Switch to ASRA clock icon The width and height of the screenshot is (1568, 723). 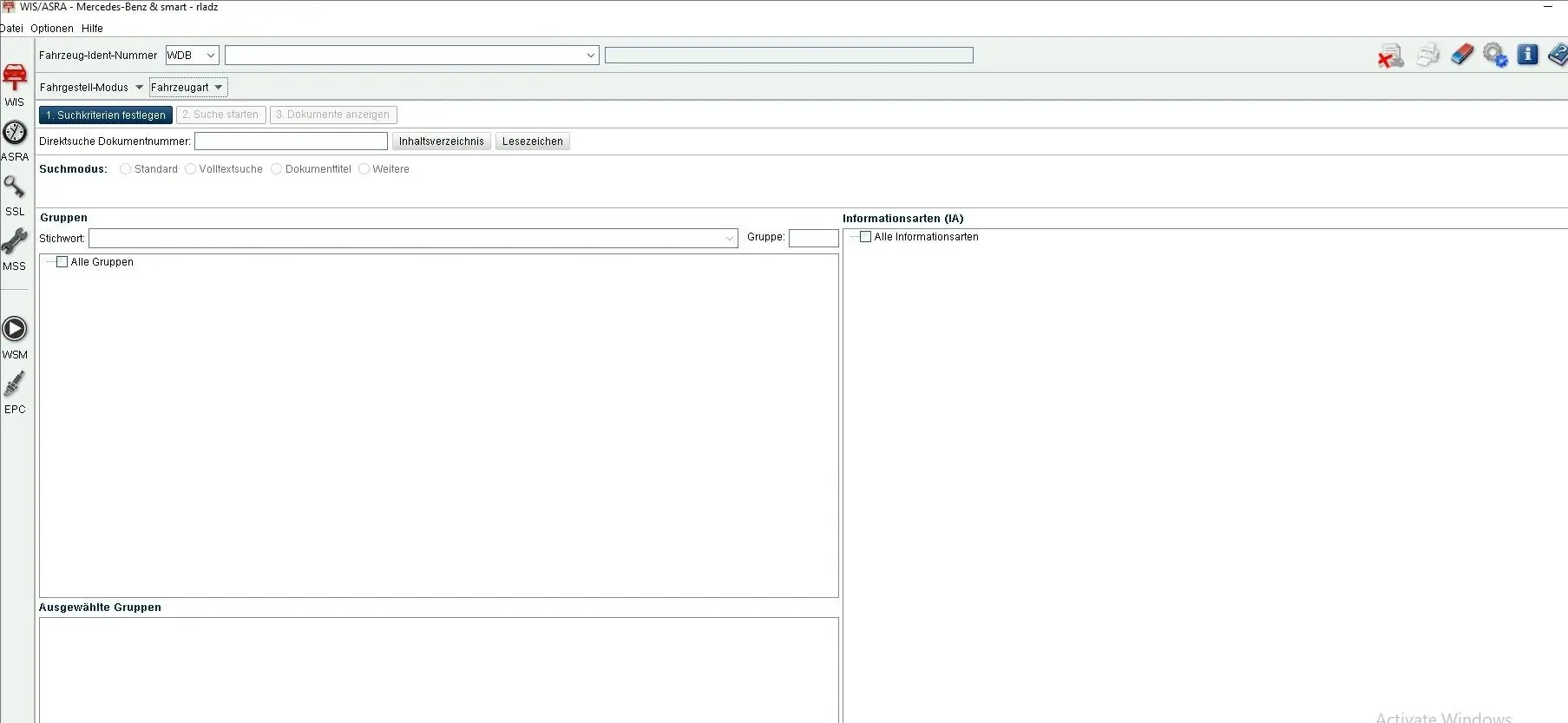tap(15, 133)
